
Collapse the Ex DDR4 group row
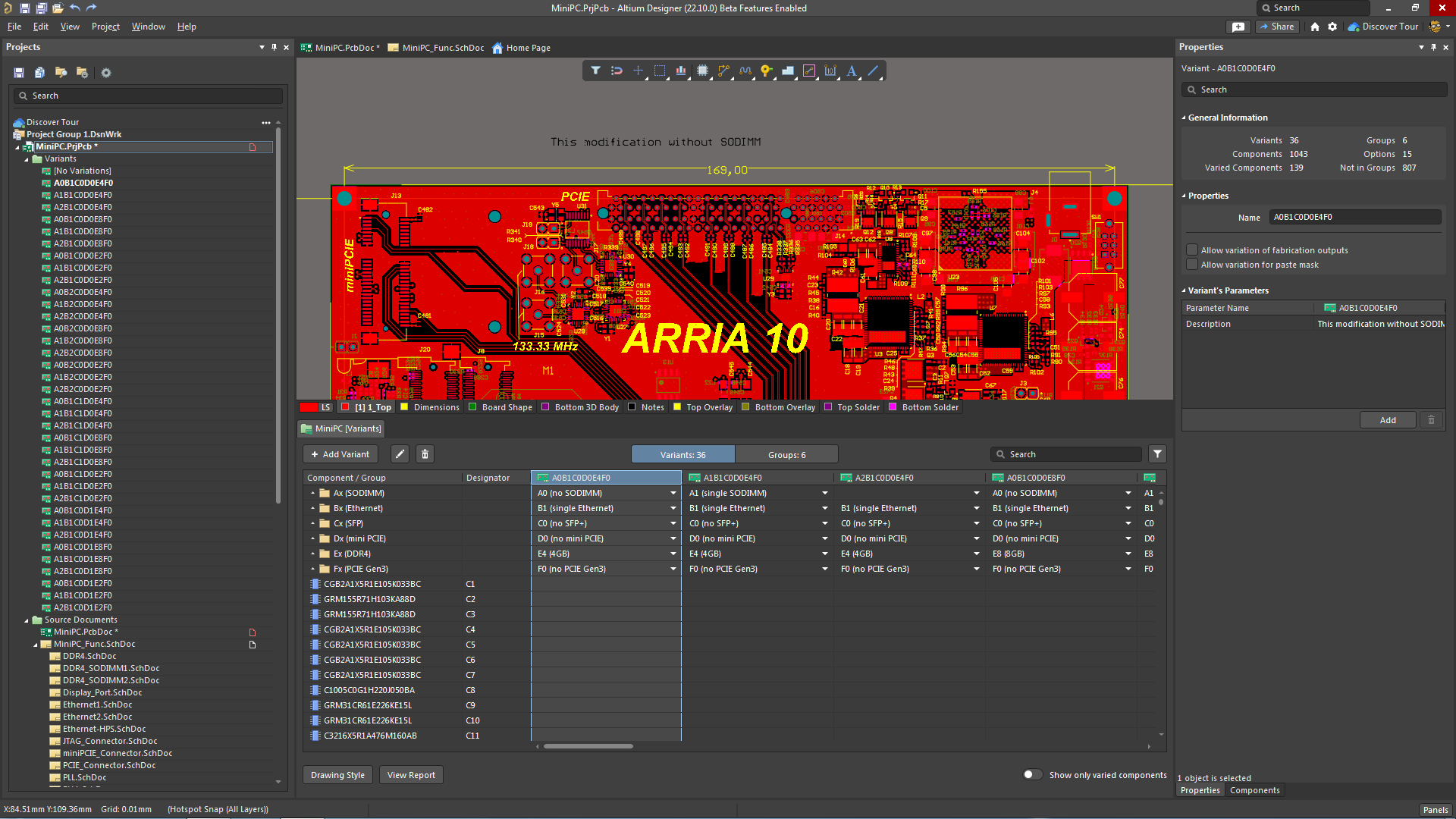click(313, 554)
